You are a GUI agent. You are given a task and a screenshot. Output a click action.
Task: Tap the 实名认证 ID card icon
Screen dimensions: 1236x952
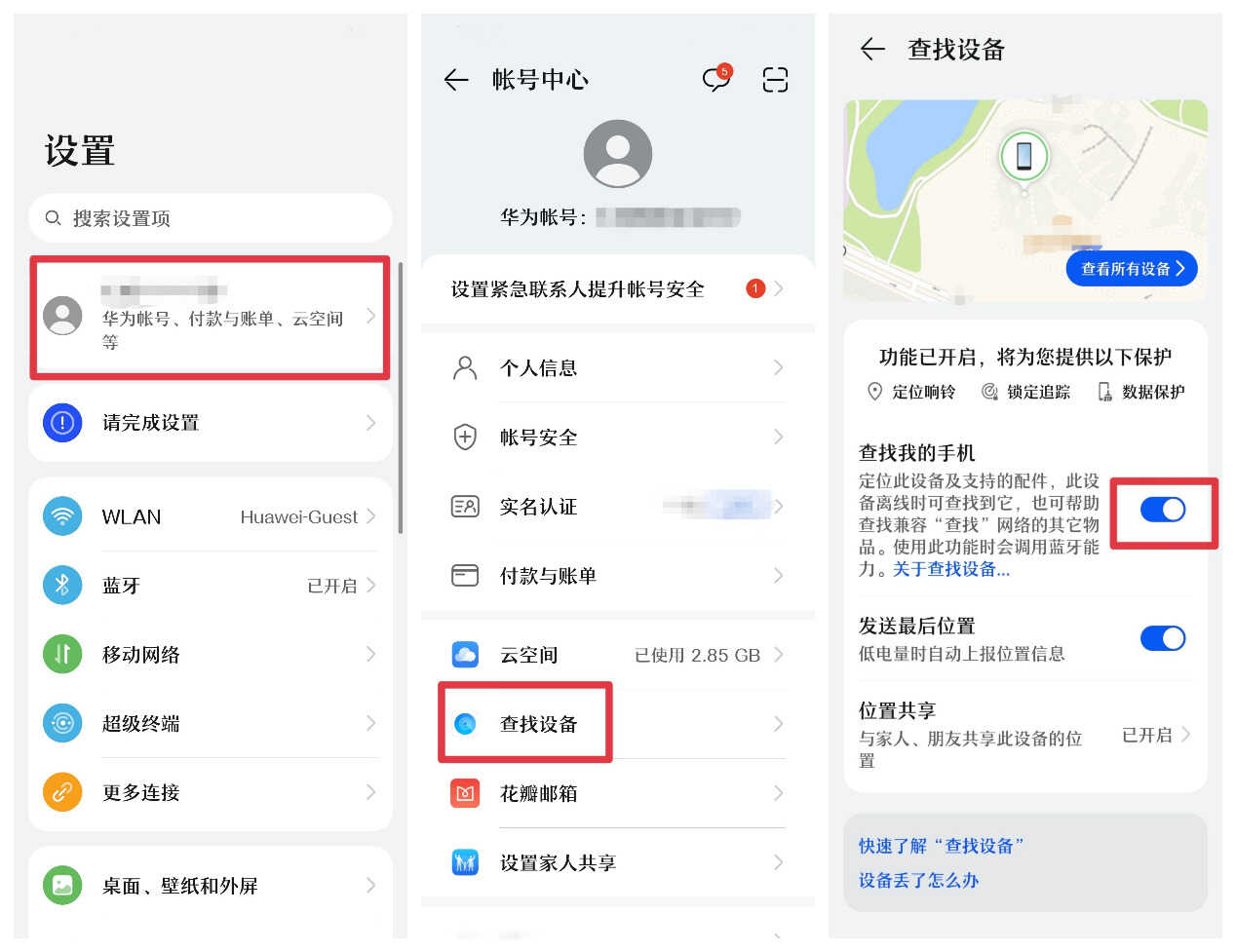pos(465,506)
